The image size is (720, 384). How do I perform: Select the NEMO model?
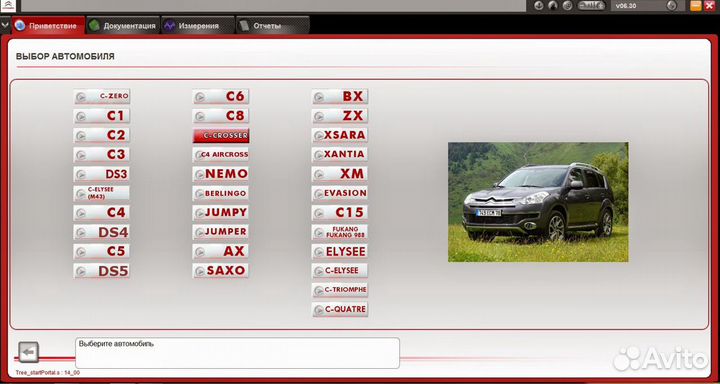point(221,174)
